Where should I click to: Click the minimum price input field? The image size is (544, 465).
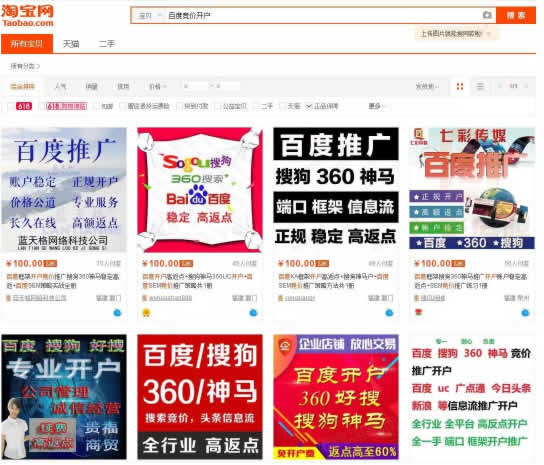click(x=195, y=86)
